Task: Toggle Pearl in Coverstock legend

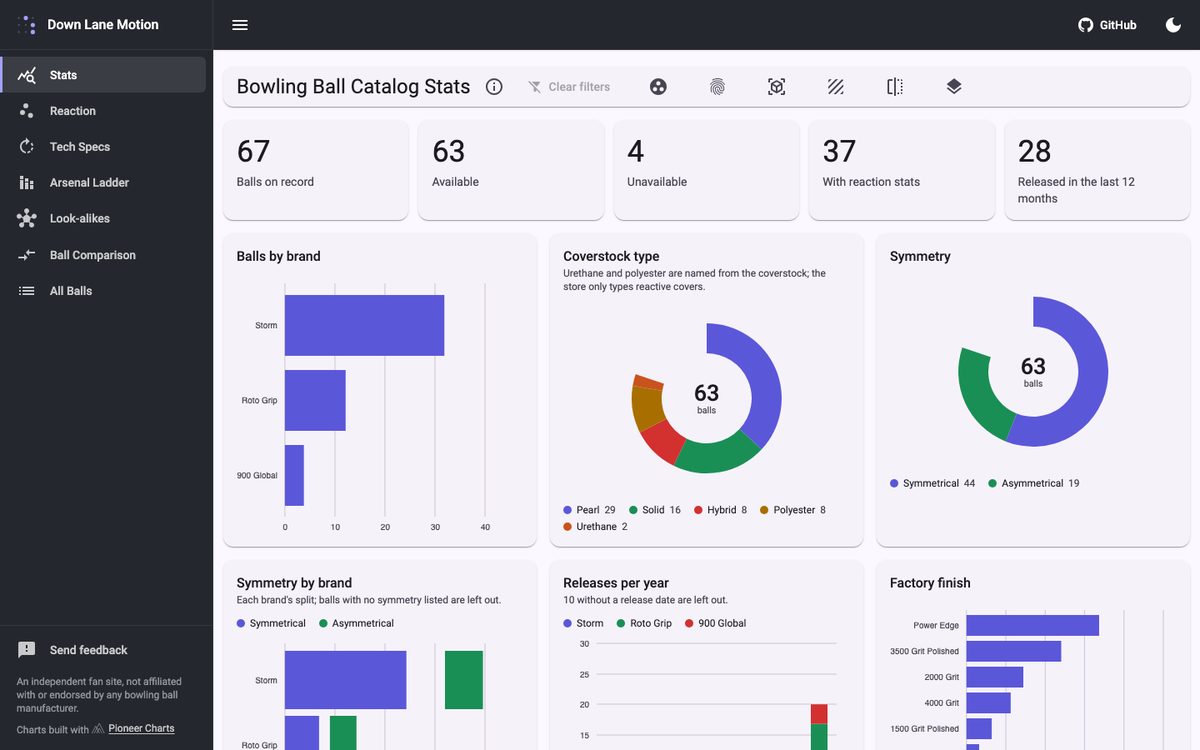Action: tap(589, 510)
